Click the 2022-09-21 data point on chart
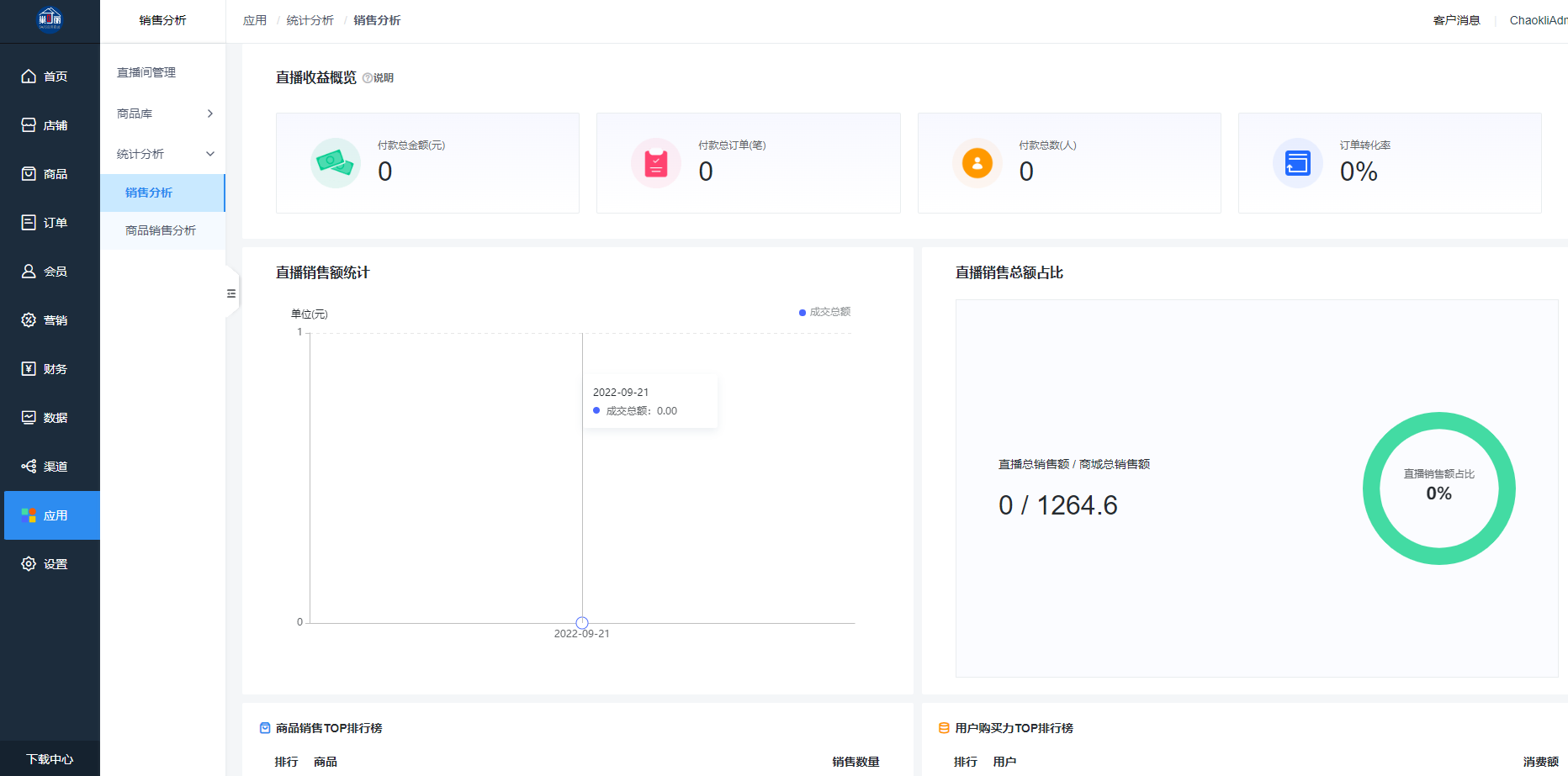 582,623
